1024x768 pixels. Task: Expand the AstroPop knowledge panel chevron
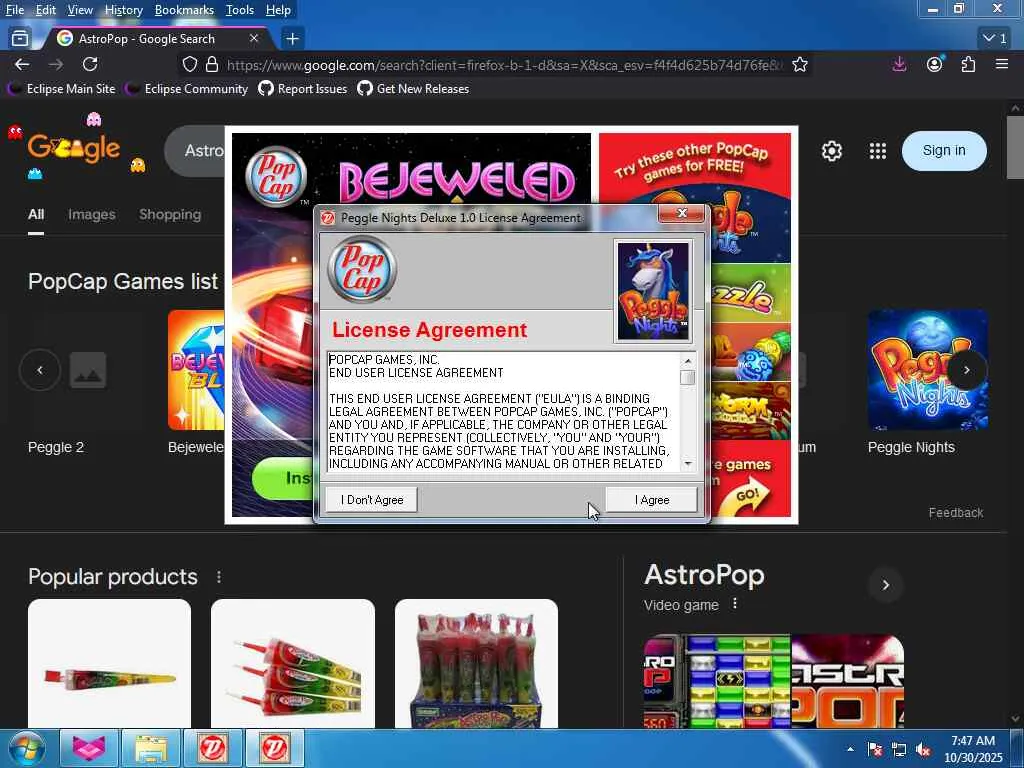pyautogui.click(x=886, y=584)
